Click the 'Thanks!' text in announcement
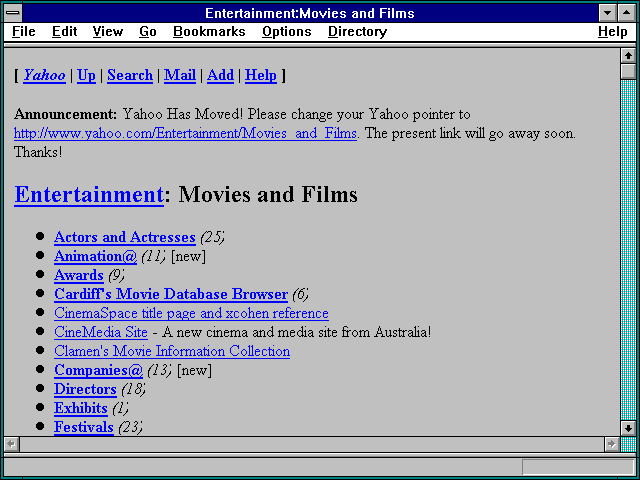This screenshot has height=480, width=640. tap(38, 152)
